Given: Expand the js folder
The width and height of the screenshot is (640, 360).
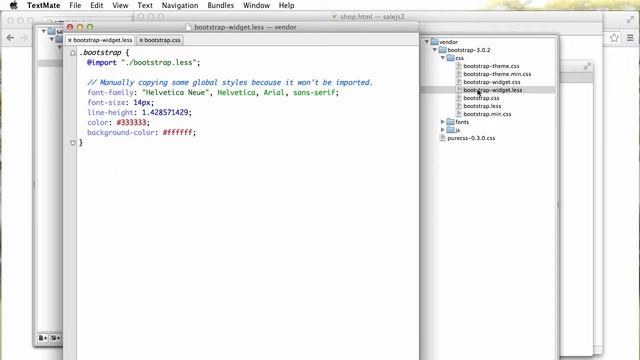Looking at the screenshot, I should pos(443,130).
